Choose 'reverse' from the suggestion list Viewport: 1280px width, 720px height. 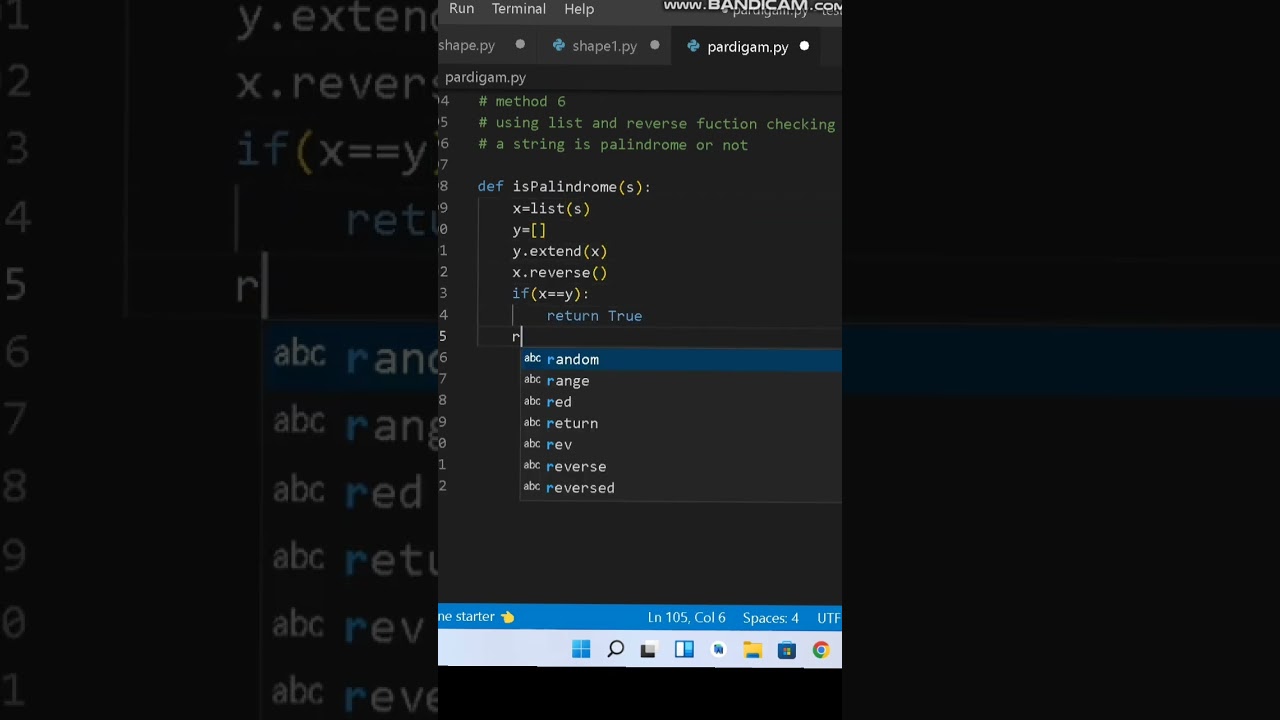tap(682, 466)
